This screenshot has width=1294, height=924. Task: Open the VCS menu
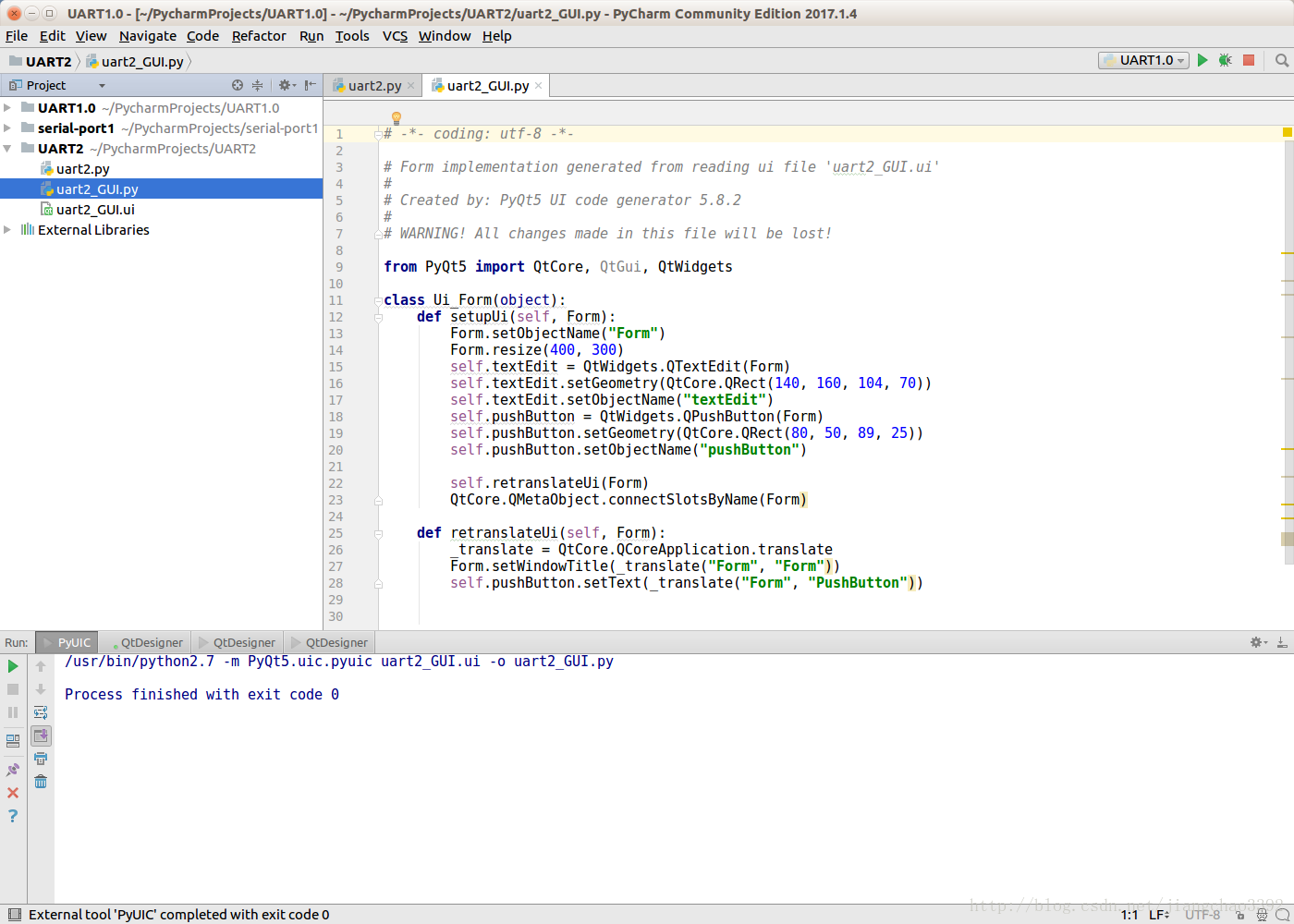pos(395,36)
